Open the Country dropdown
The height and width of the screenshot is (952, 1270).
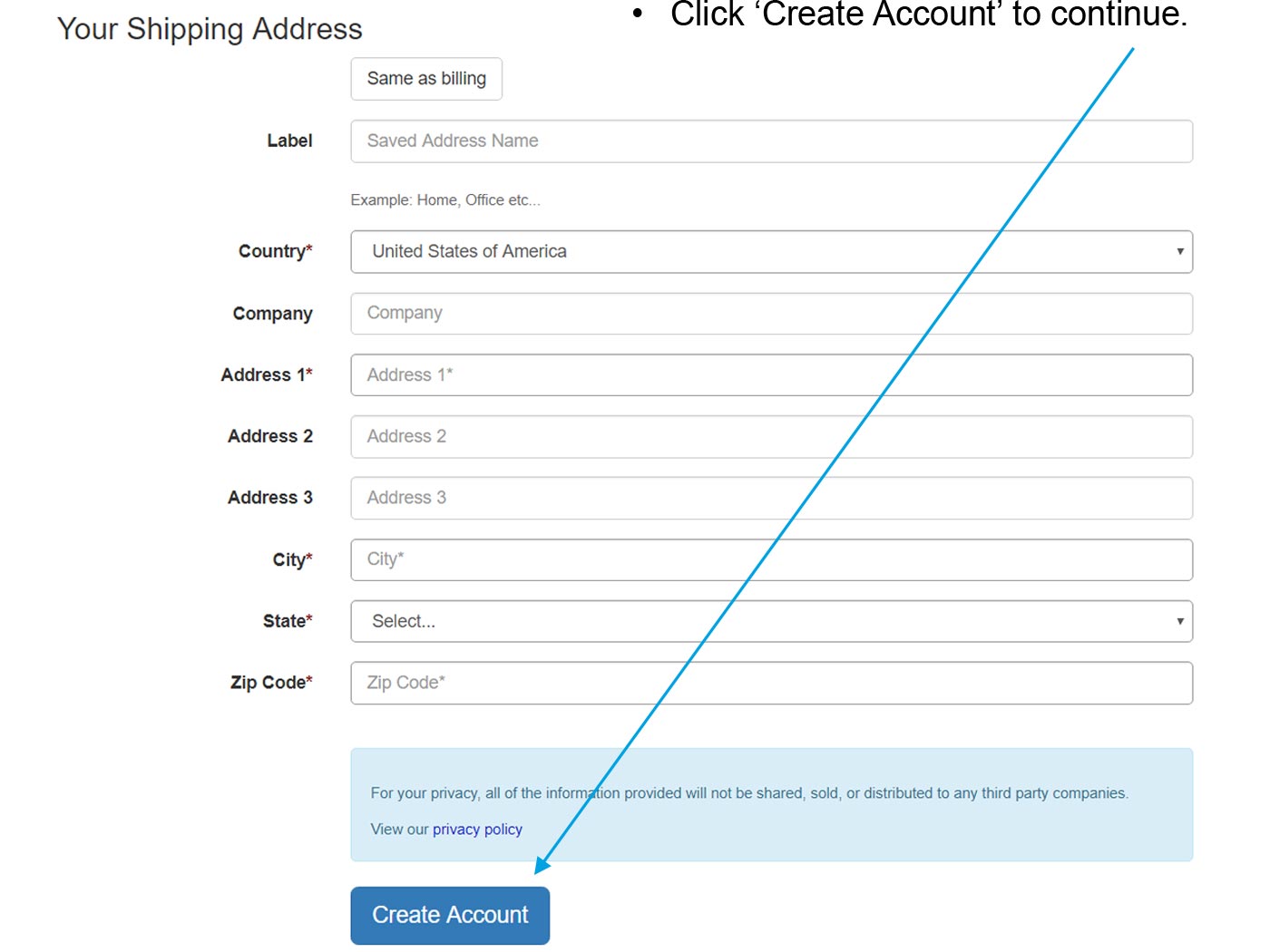point(771,252)
